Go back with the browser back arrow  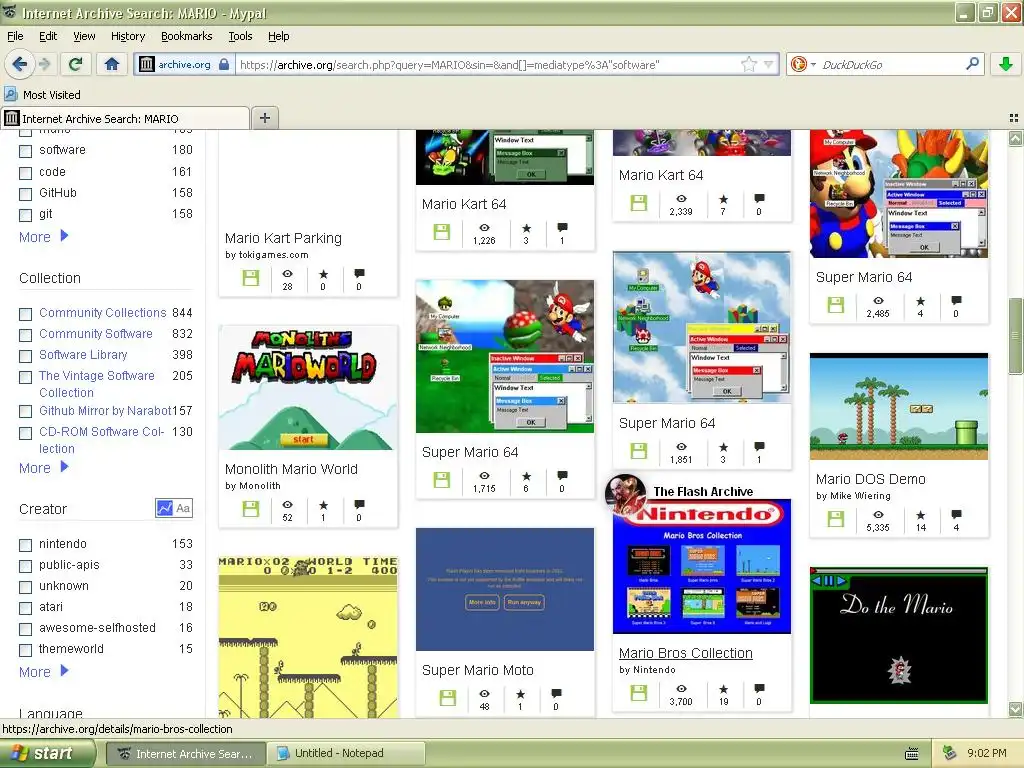(20, 64)
